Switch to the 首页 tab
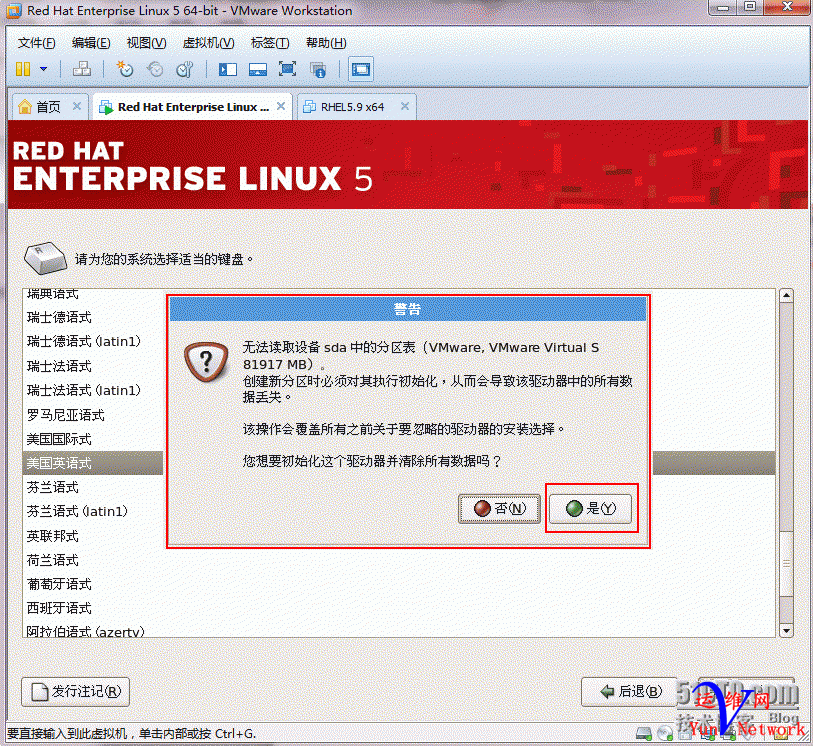The height and width of the screenshot is (746, 813). pos(48,107)
